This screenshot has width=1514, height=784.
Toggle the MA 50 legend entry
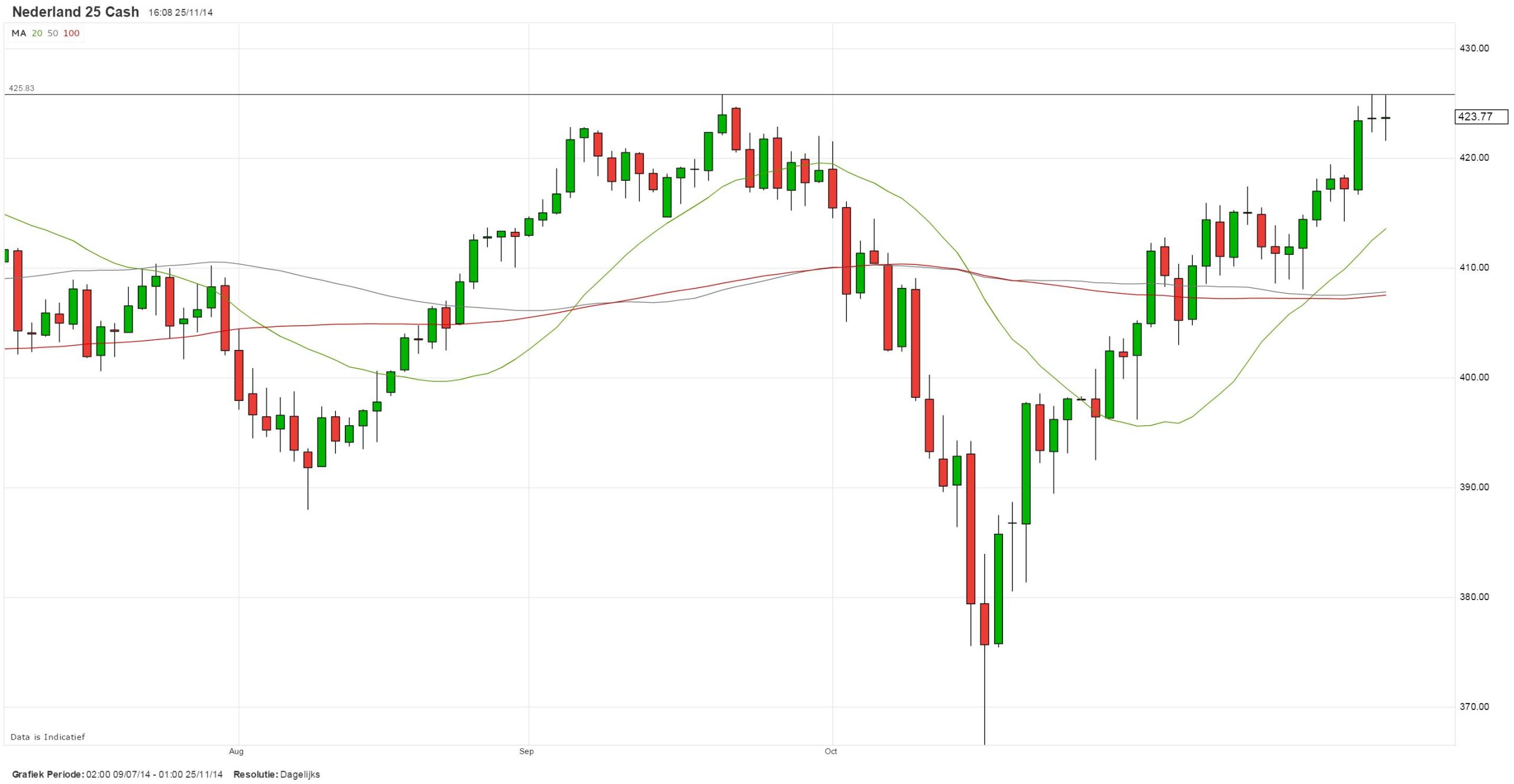coord(53,34)
